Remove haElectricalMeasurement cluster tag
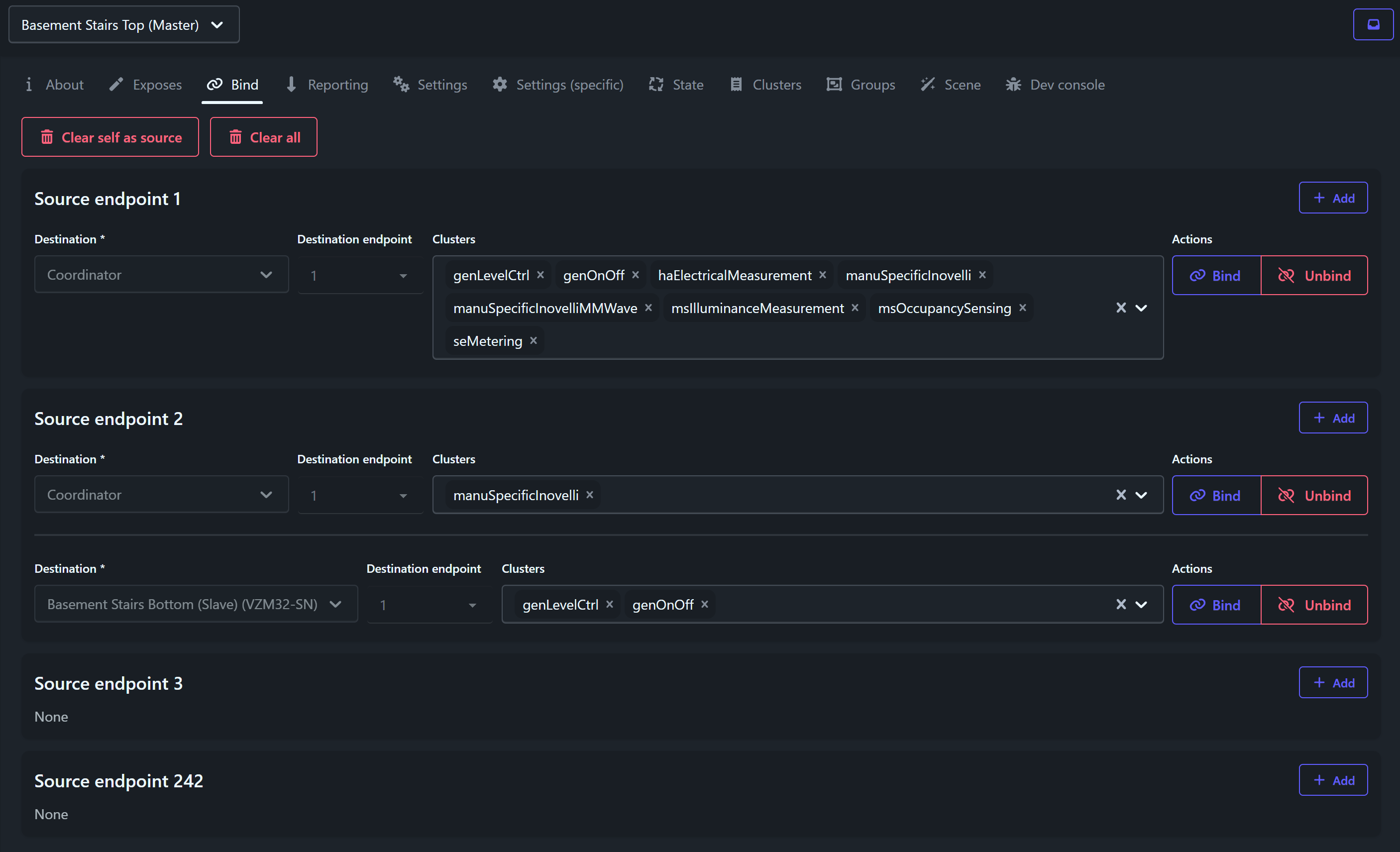Image resolution: width=1400 pixels, height=852 pixels. coord(822,275)
